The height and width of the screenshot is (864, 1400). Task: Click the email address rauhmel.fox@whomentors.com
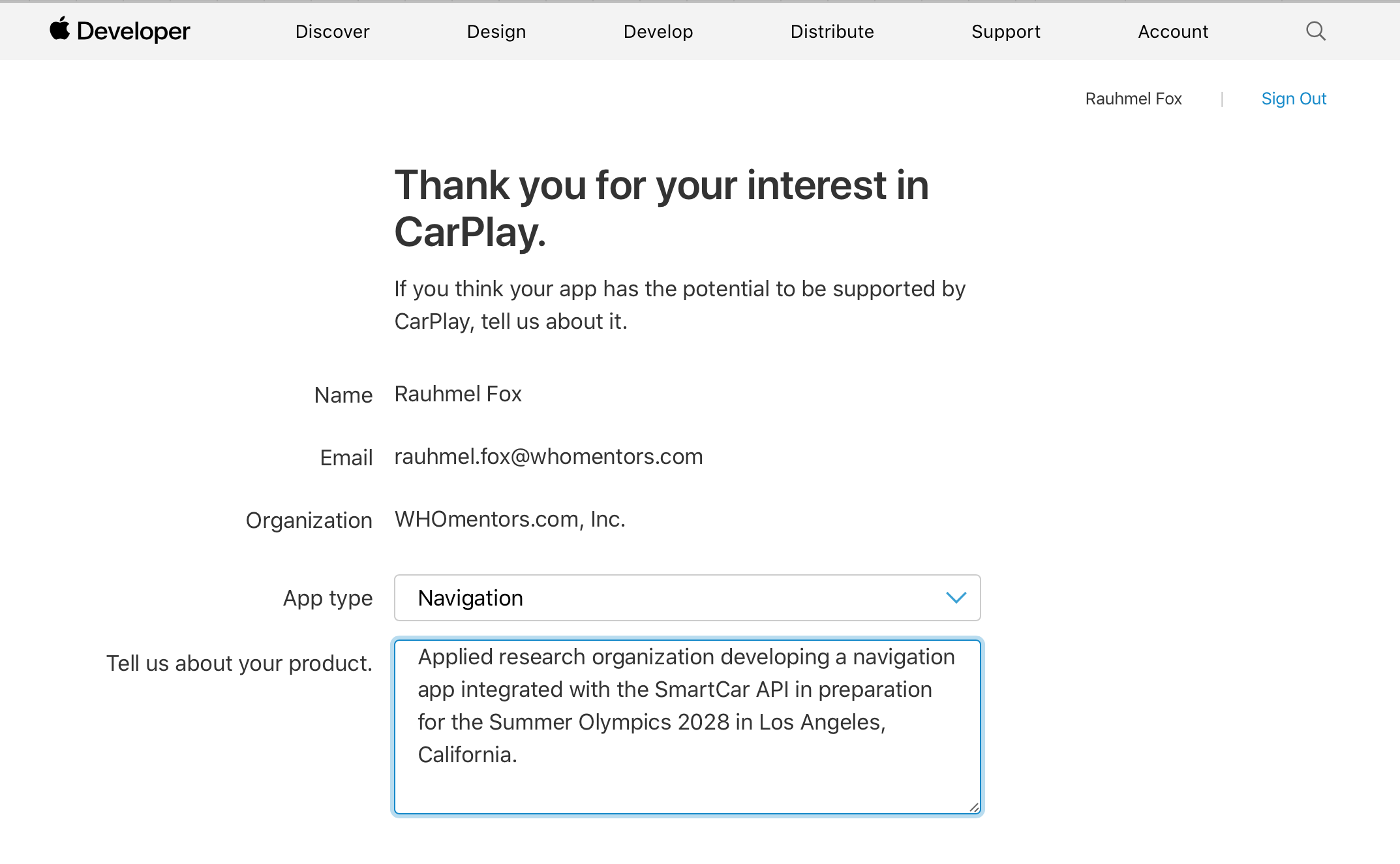click(548, 457)
